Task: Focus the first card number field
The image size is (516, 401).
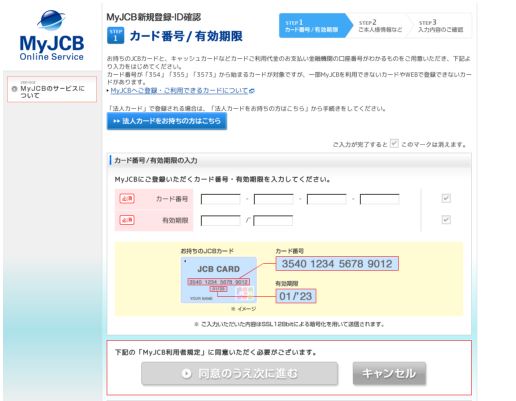Action: (220, 199)
